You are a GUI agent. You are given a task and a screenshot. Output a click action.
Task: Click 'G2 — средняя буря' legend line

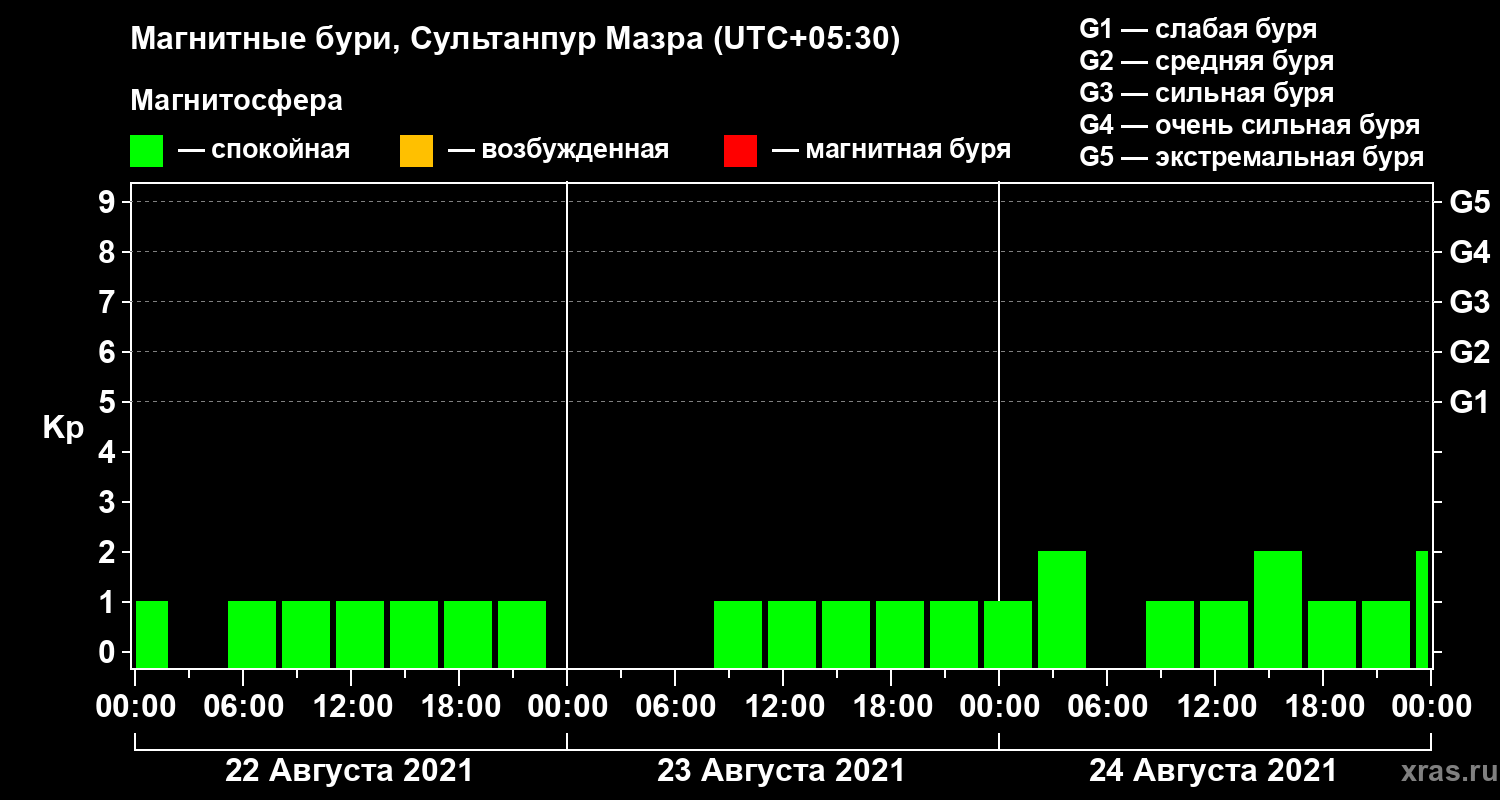click(x=1206, y=61)
